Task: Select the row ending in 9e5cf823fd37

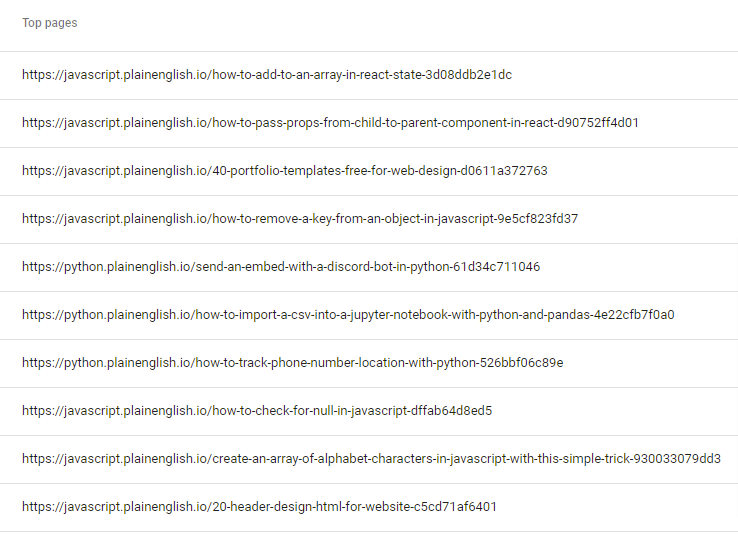Action: tap(369, 219)
